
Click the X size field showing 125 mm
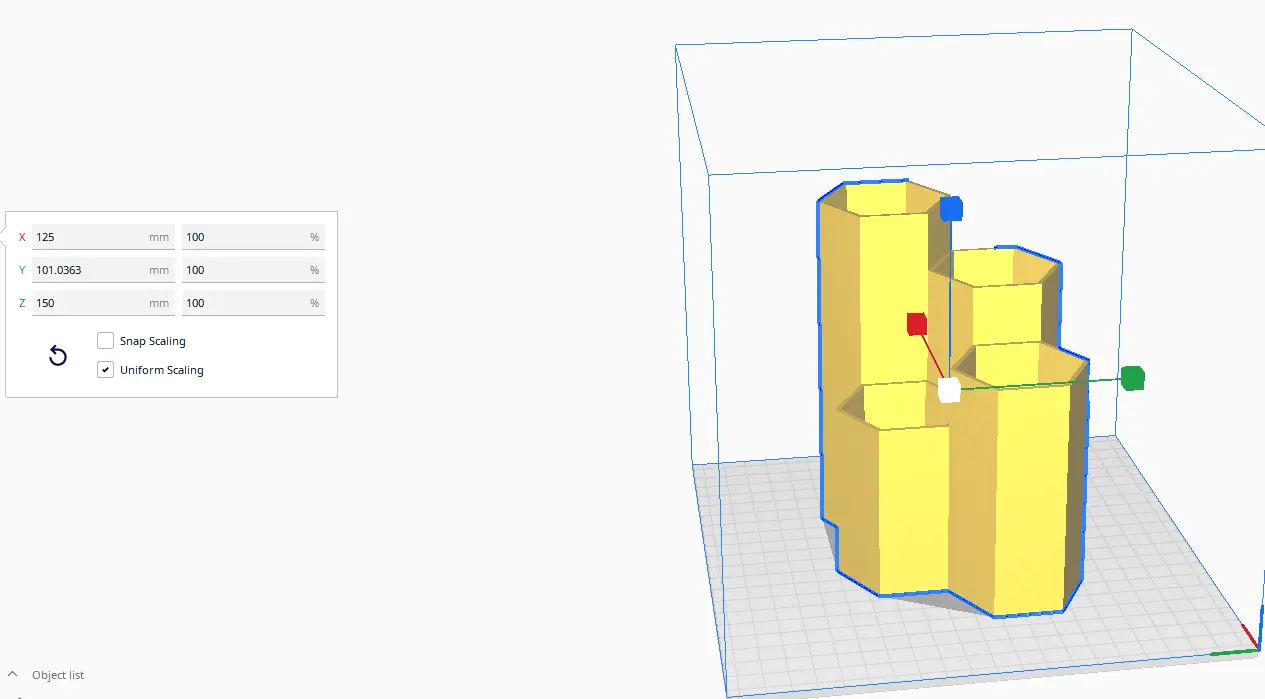click(103, 237)
